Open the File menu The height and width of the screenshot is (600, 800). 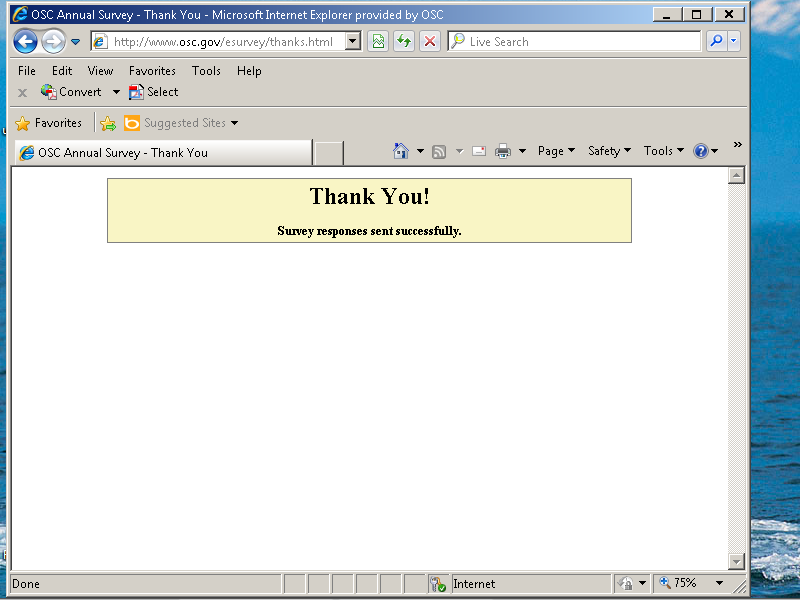(x=27, y=71)
